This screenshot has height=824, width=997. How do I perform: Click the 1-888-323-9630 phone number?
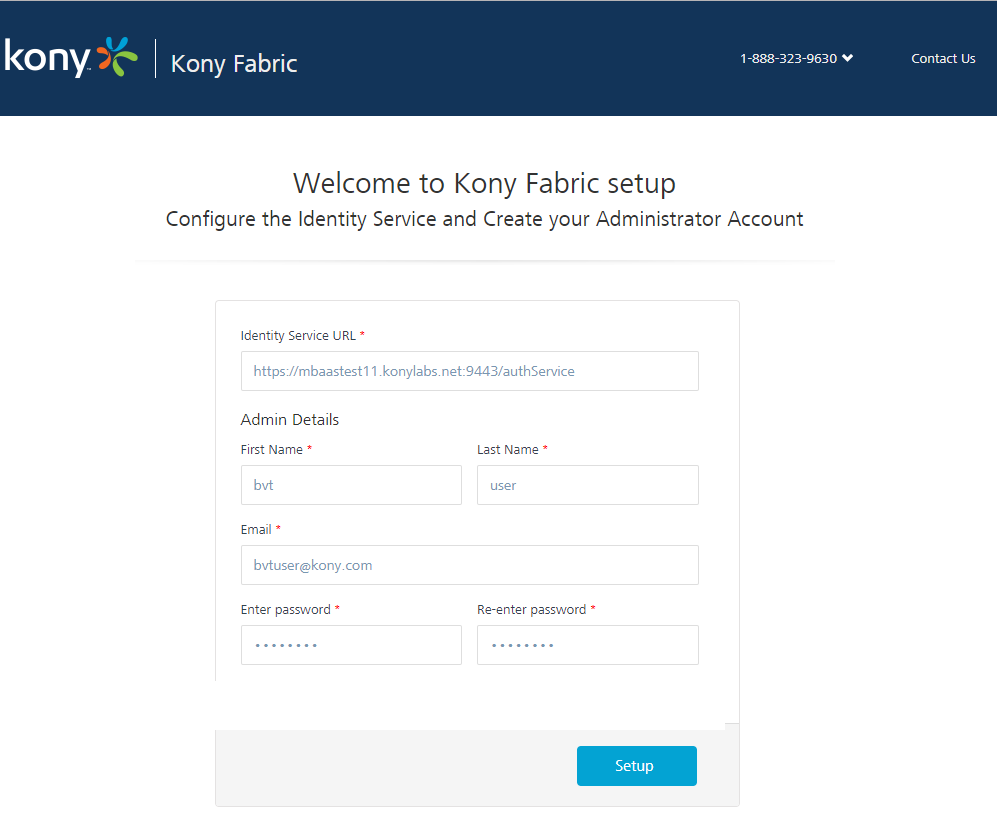789,58
